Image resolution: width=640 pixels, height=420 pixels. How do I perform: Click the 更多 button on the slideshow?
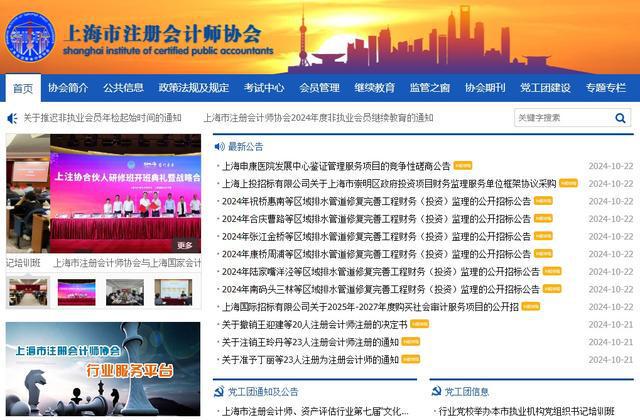point(185,245)
